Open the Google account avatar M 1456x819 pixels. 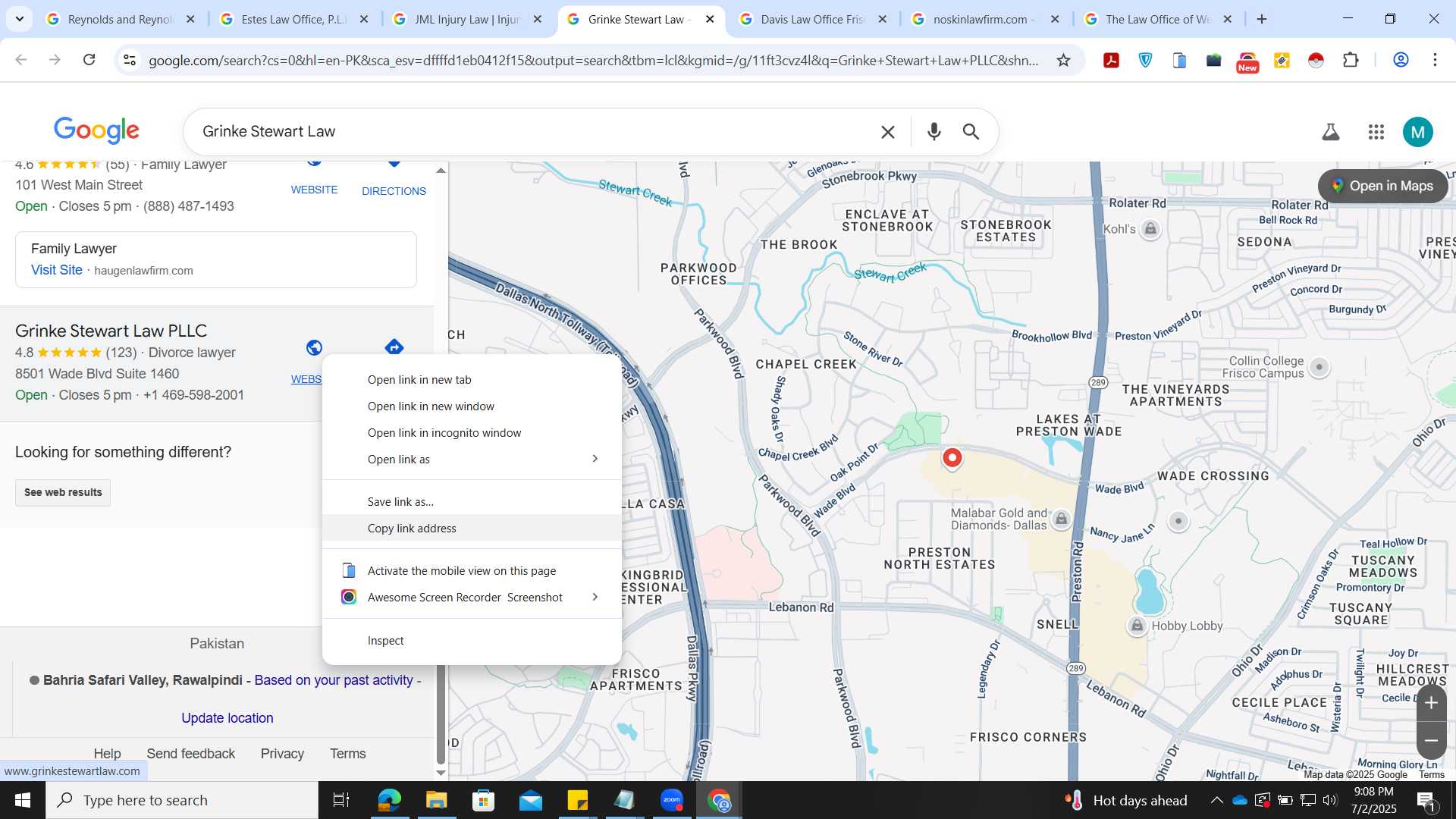[1417, 132]
